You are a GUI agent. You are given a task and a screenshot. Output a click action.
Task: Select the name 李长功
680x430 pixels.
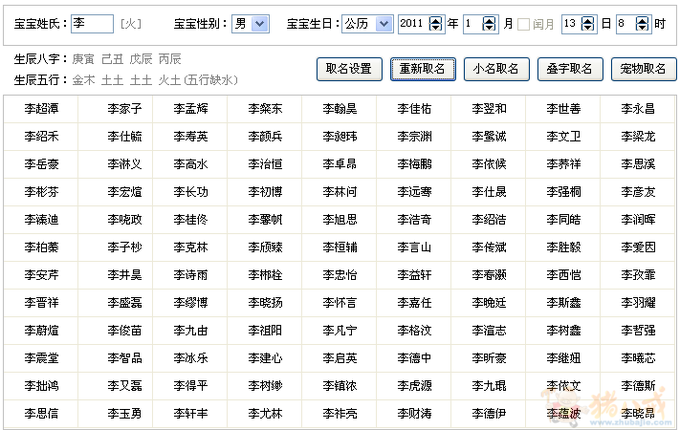(x=190, y=192)
